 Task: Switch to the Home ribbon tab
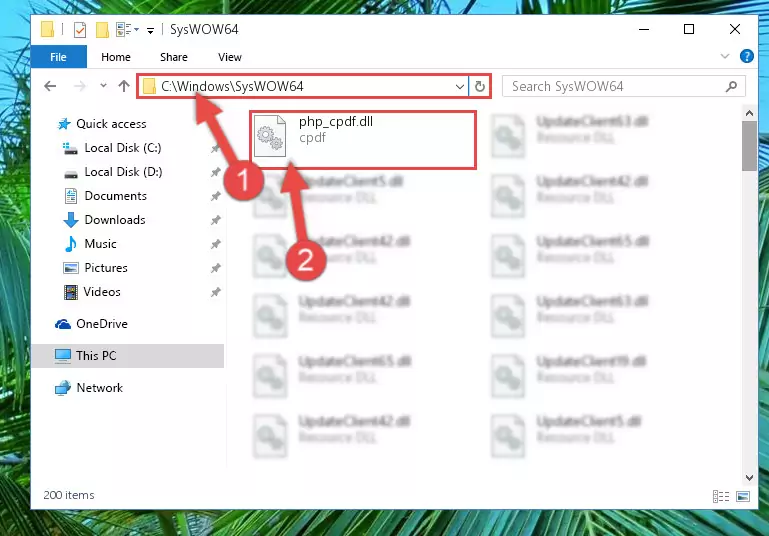pos(116,57)
